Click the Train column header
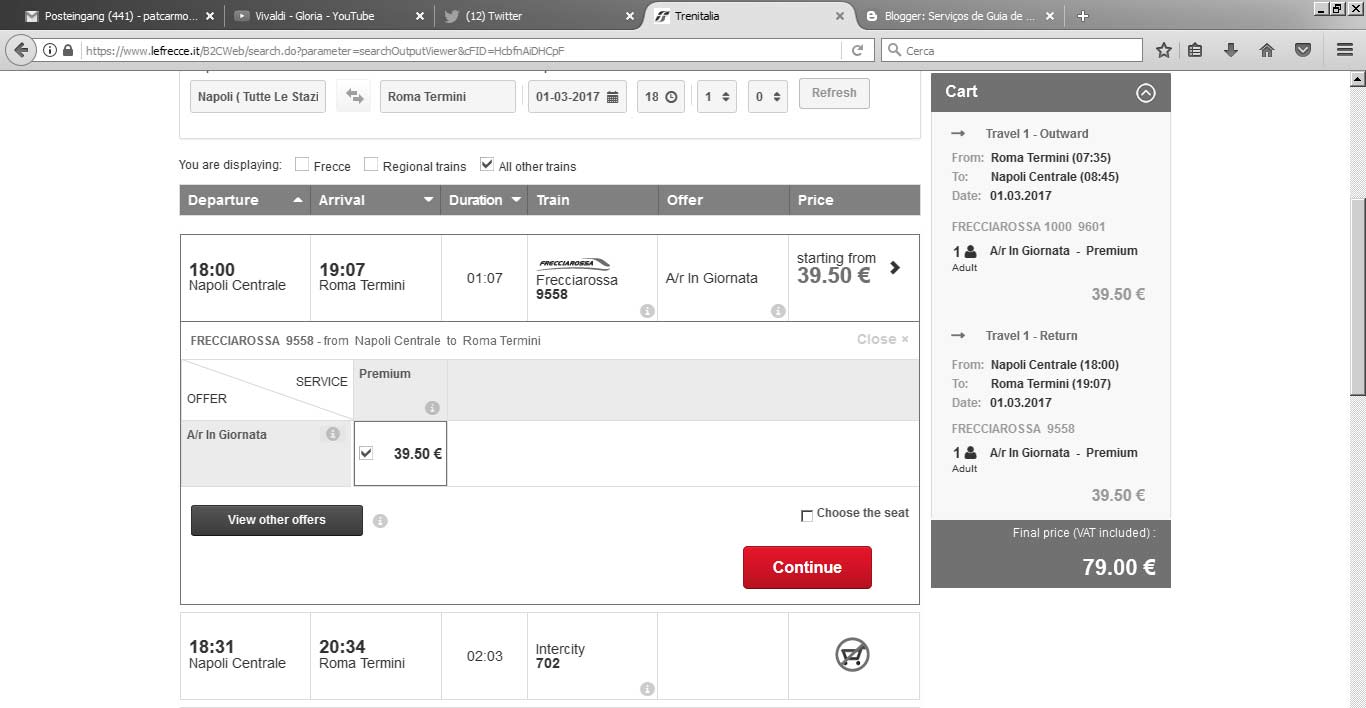1366x708 pixels. pyautogui.click(x=592, y=200)
